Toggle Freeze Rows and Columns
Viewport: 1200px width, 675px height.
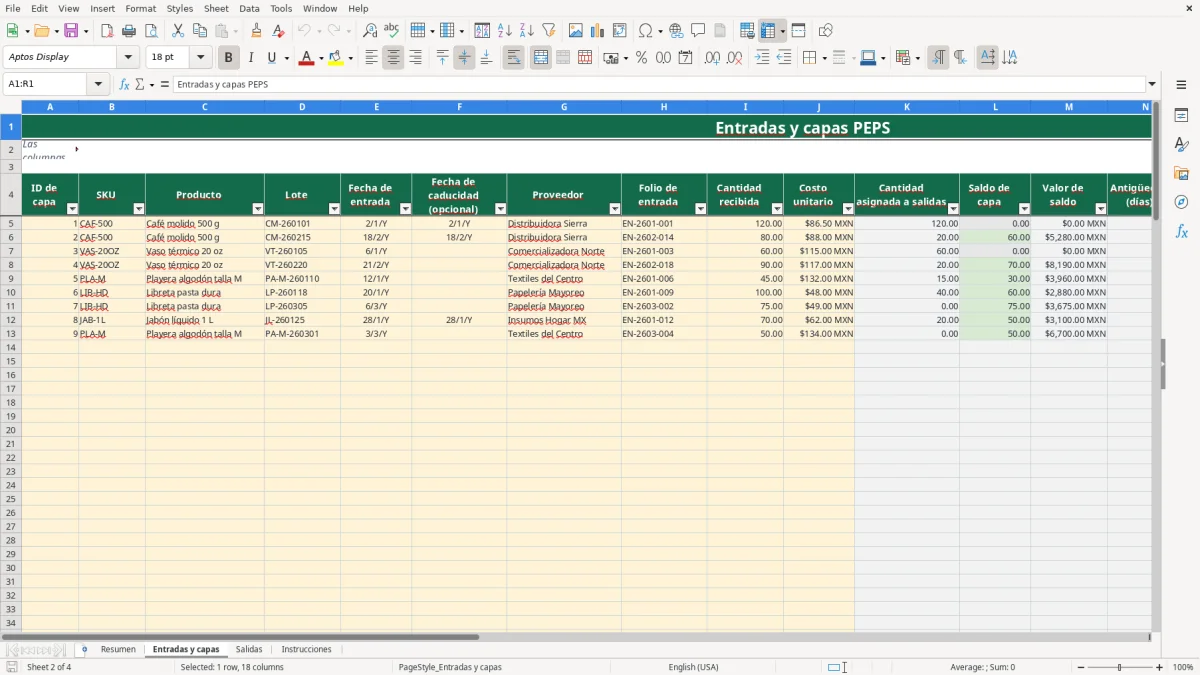(768, 31)
